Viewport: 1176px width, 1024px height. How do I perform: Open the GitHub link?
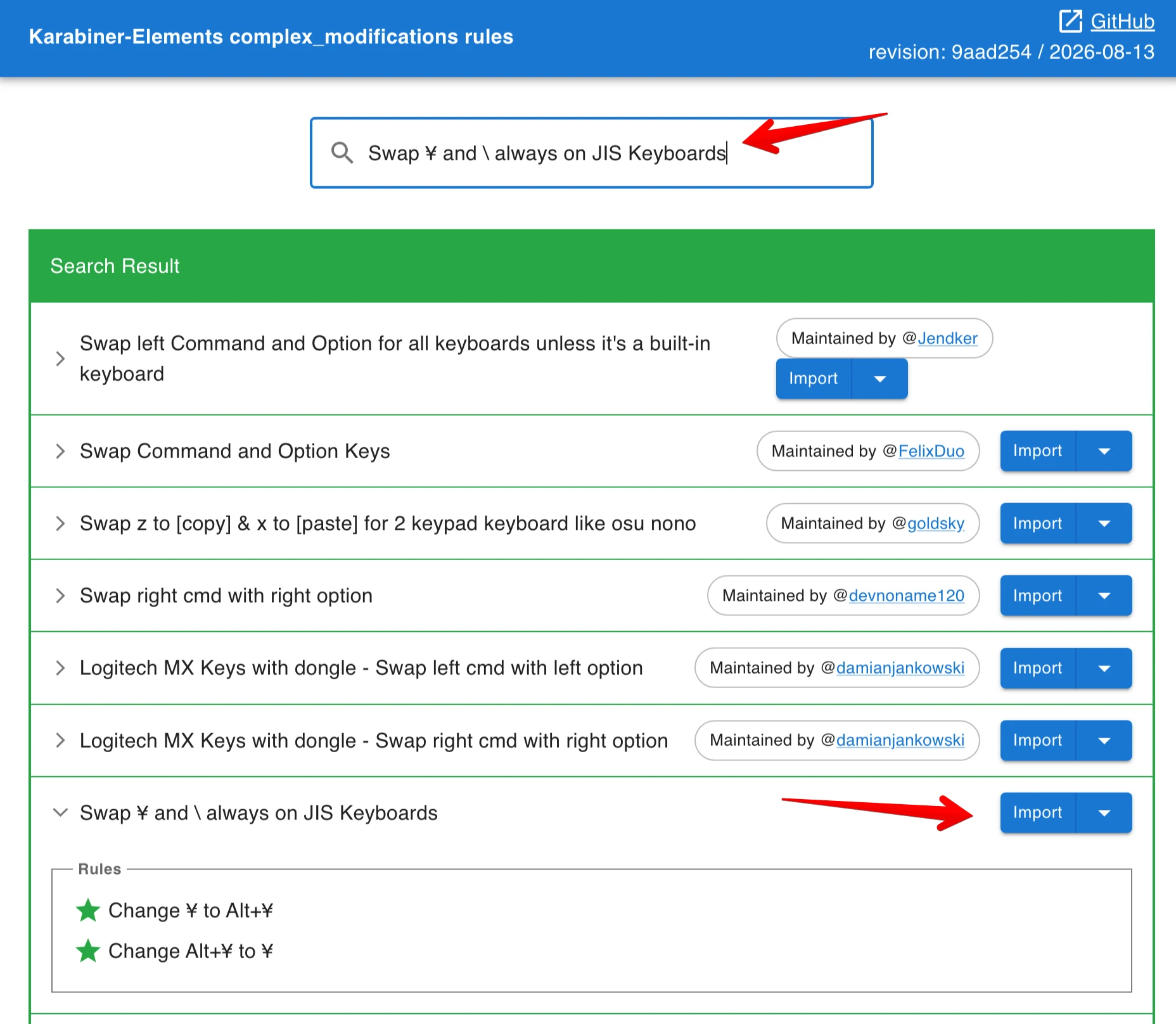coord(1122,22)
